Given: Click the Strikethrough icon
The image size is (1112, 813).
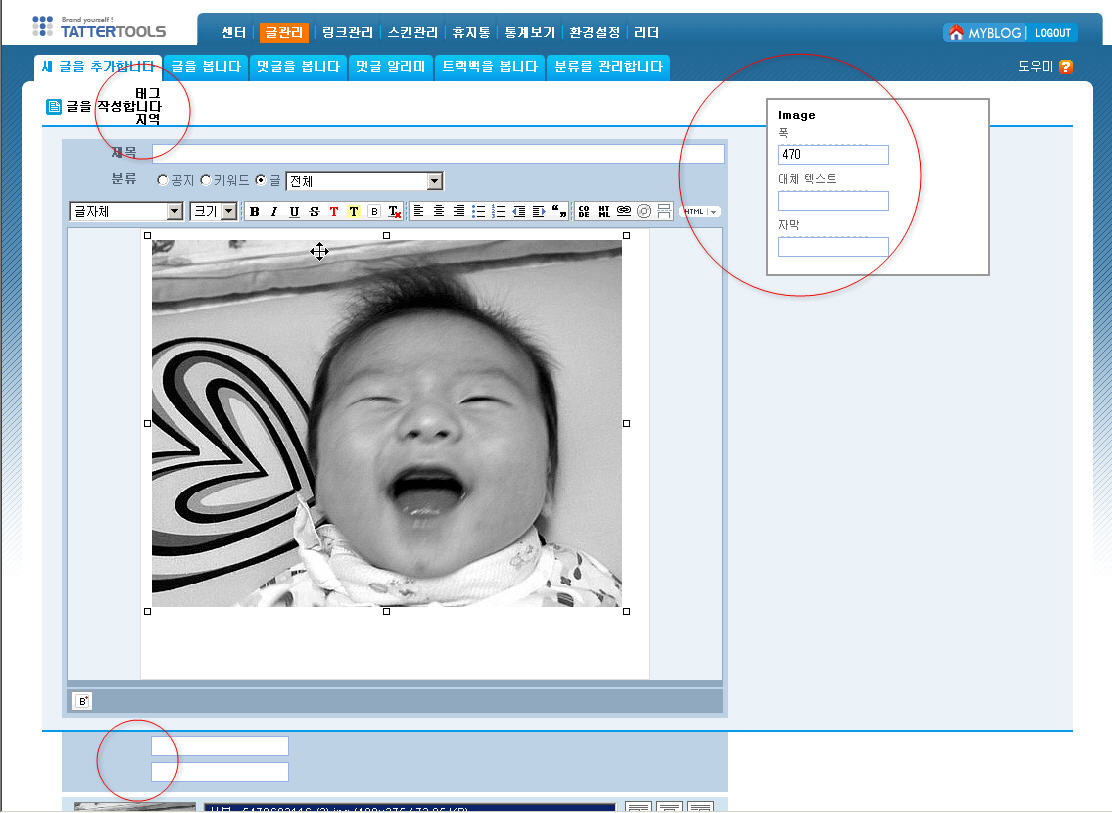Looking at the screenshot, I should point(314,211).
